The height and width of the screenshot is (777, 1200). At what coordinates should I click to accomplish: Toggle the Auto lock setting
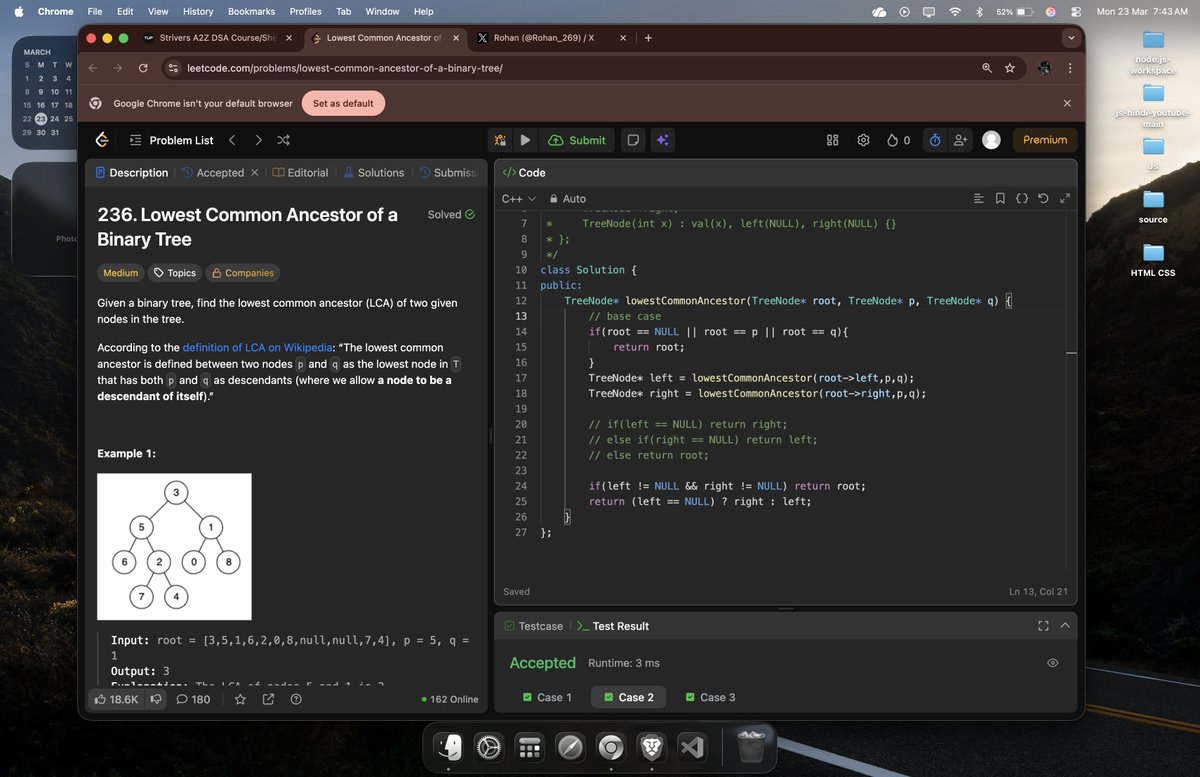click(566, 199)
